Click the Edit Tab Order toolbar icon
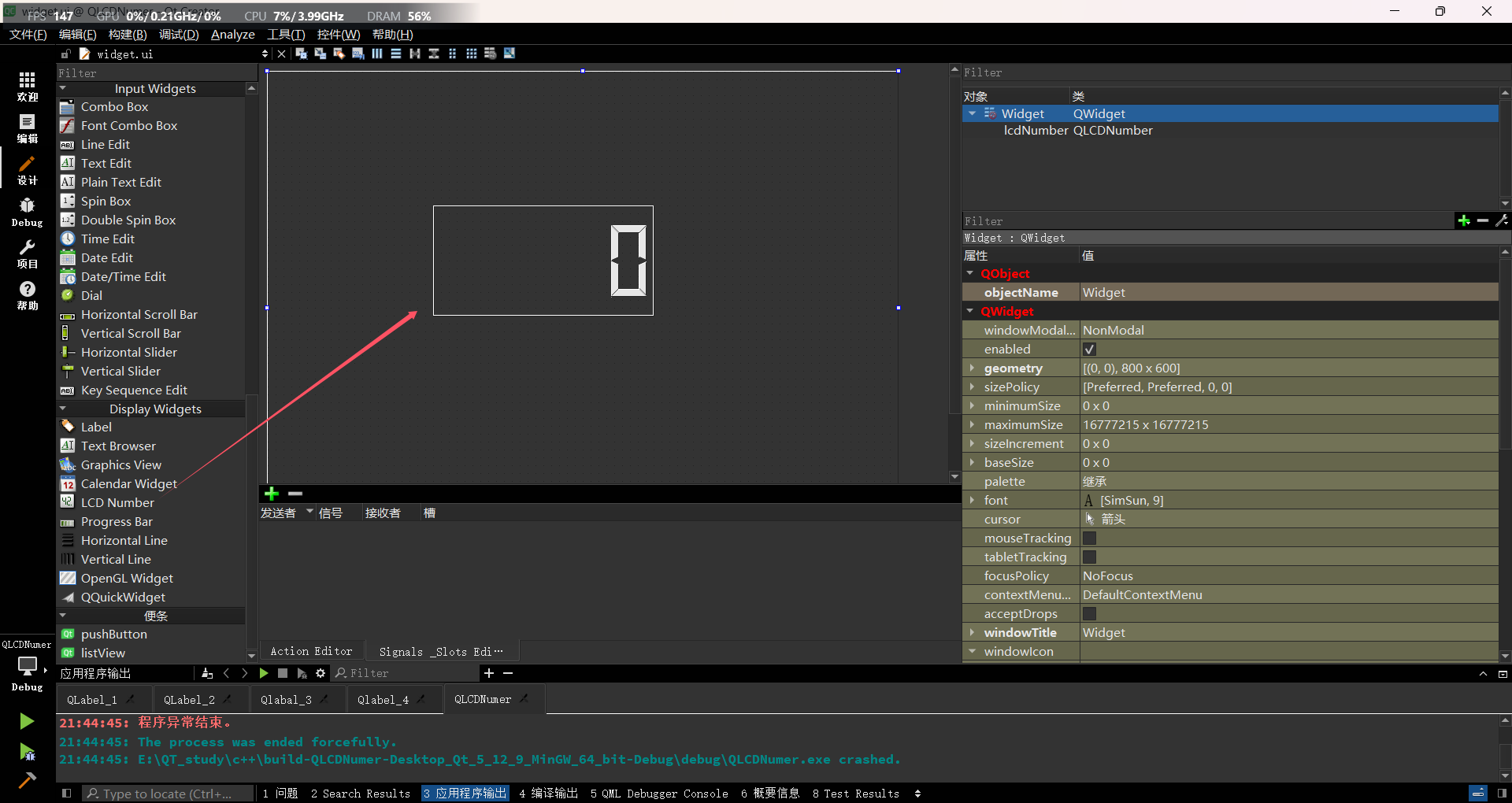This screenshot has height=803, width=1512. (358, 54)
